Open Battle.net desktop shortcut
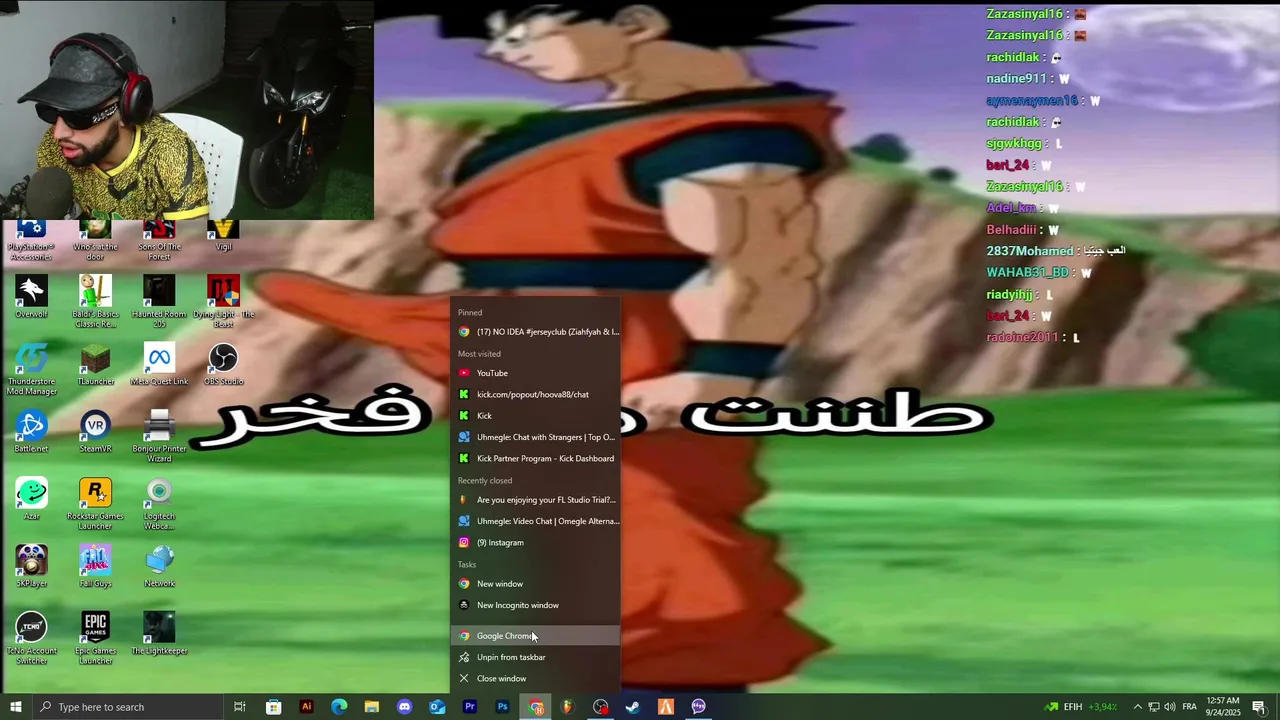 [x=31, y=432]
